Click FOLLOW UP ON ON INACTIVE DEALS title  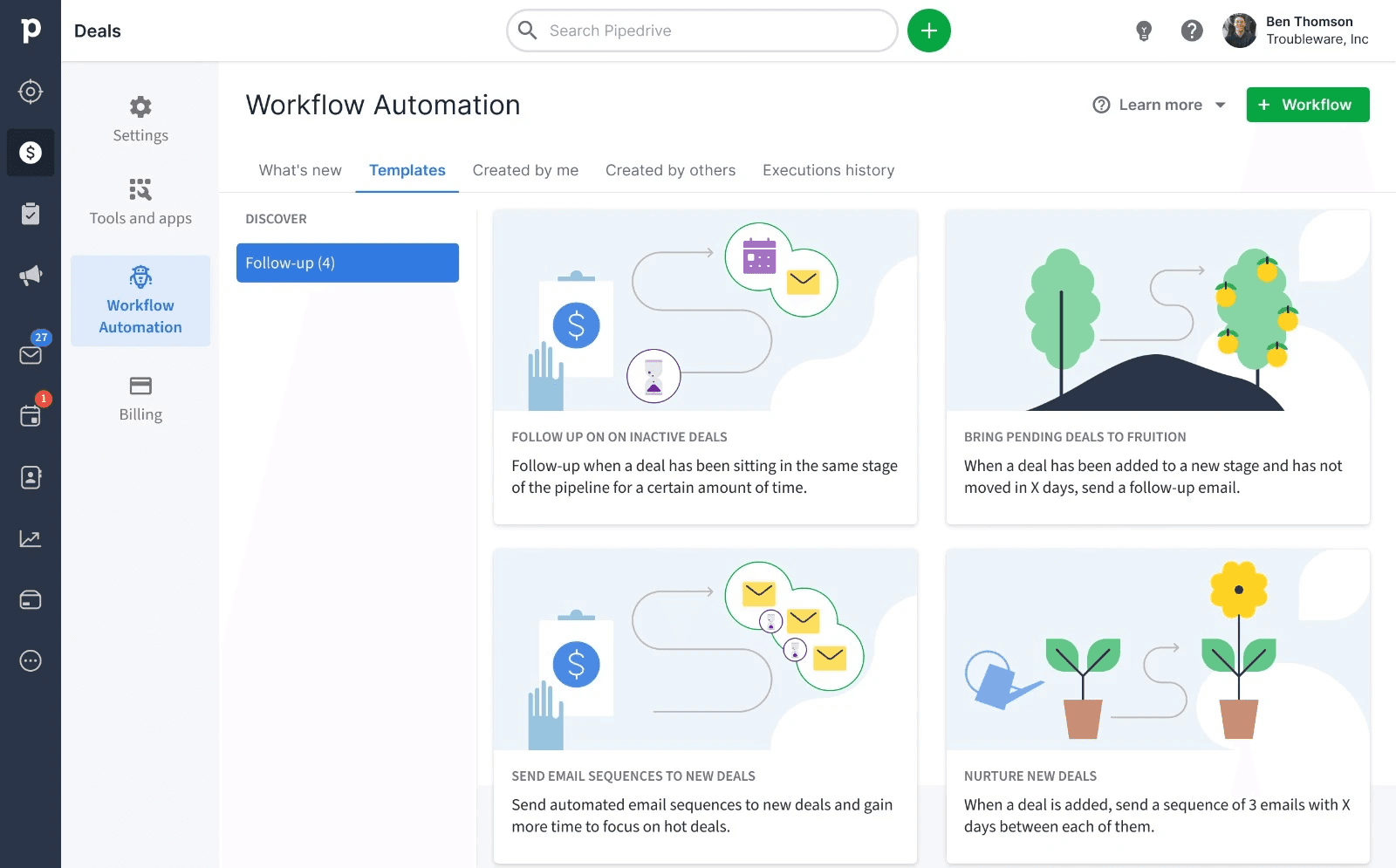pyautogui.click(x=619, y=437)
